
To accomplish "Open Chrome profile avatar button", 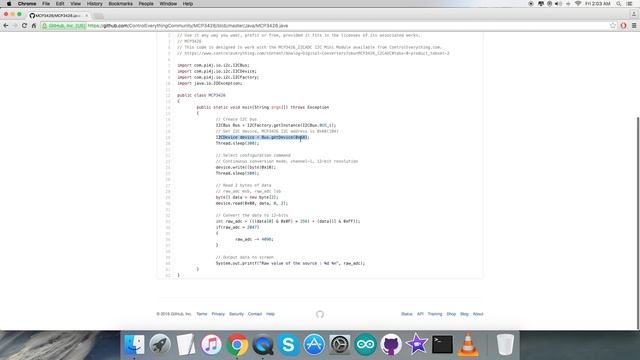I will [x=634, y=14].
